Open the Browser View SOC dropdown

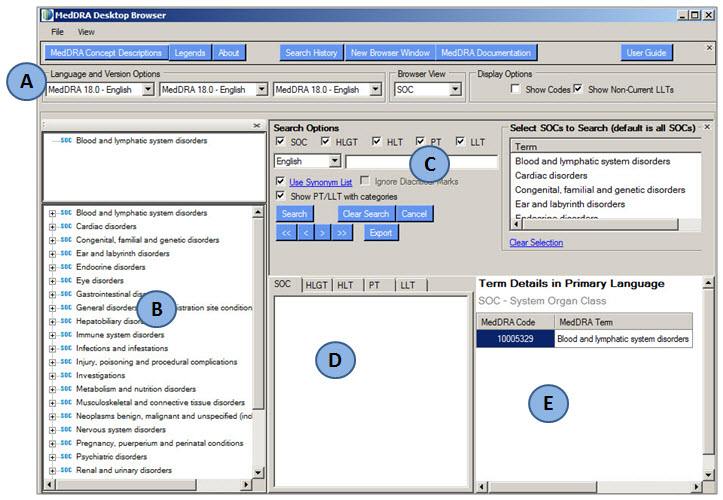click(x=455, y=89)
